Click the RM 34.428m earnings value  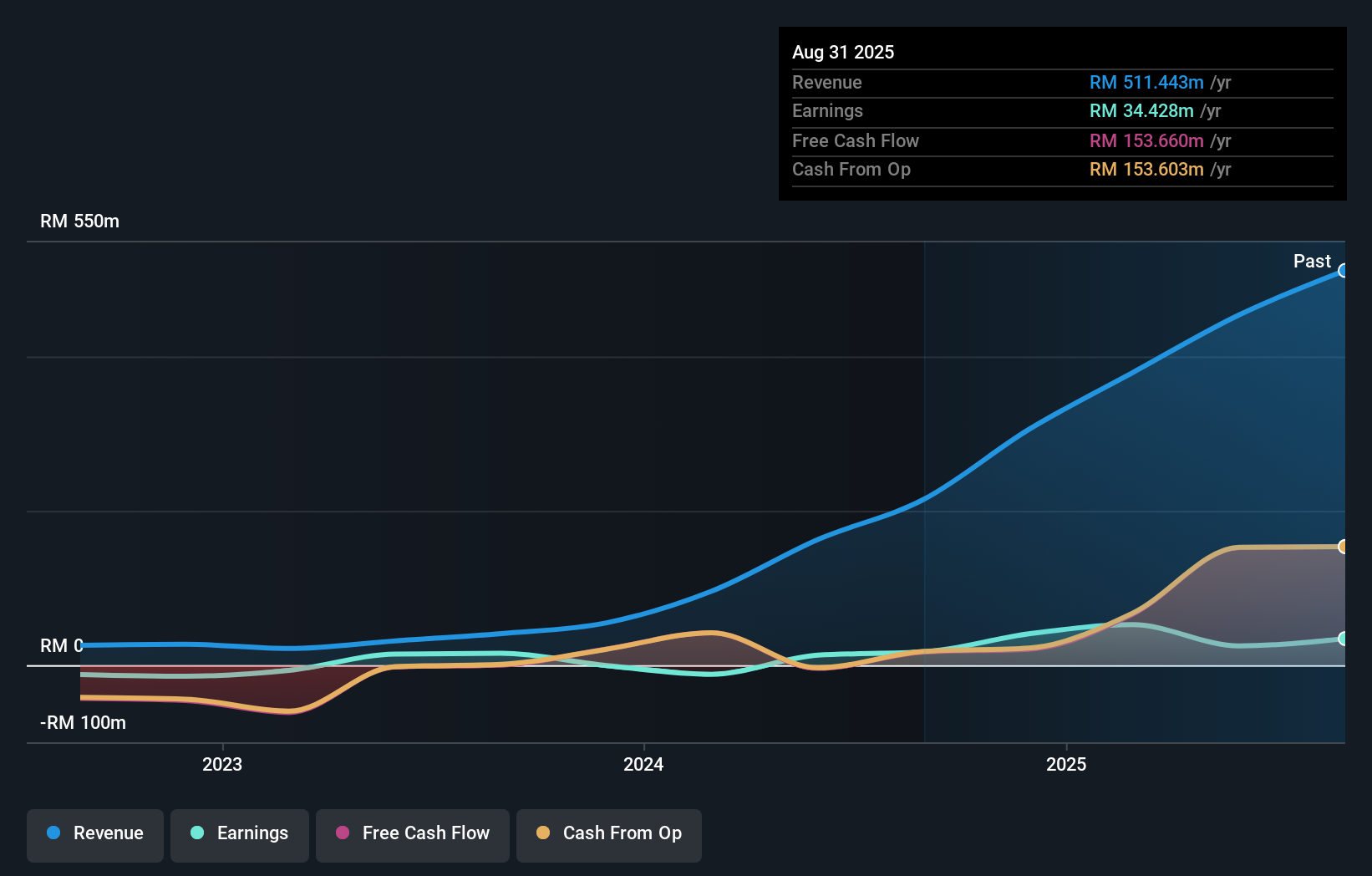point(1141,111)
